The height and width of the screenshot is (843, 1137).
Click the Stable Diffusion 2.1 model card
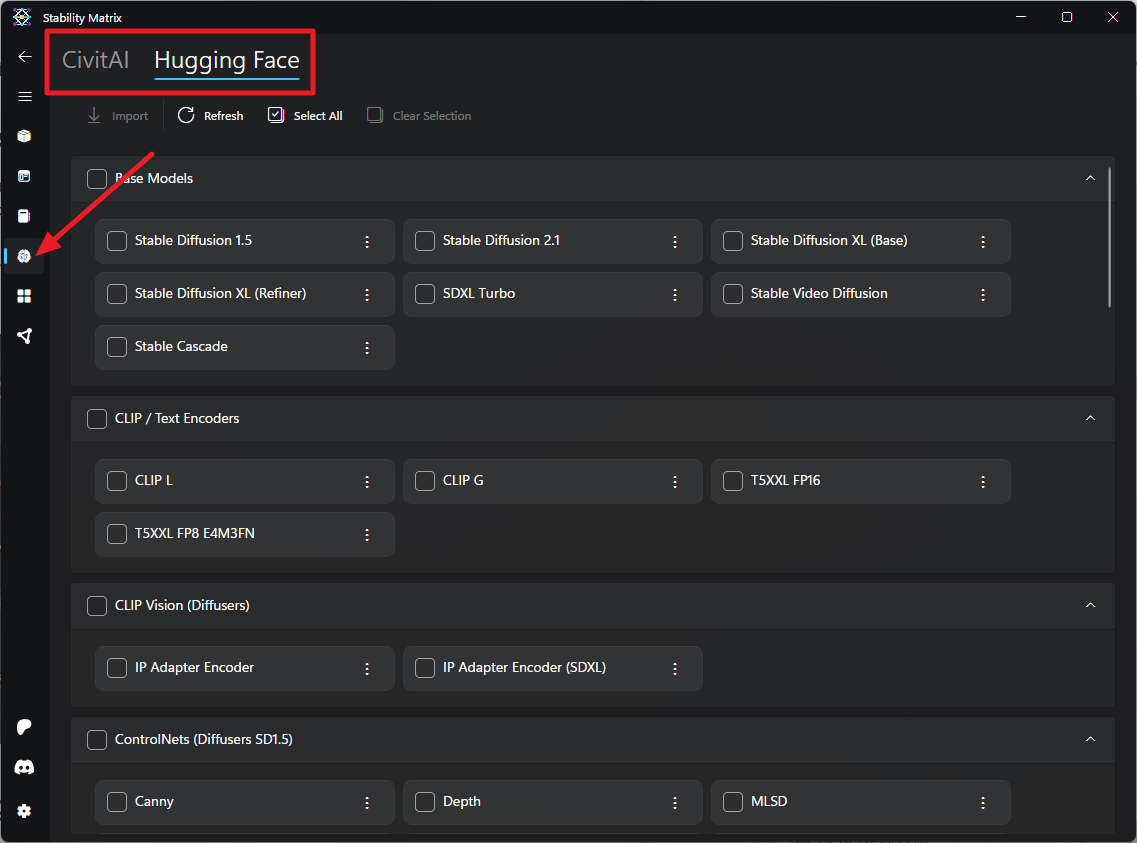[x=553, y=241]
